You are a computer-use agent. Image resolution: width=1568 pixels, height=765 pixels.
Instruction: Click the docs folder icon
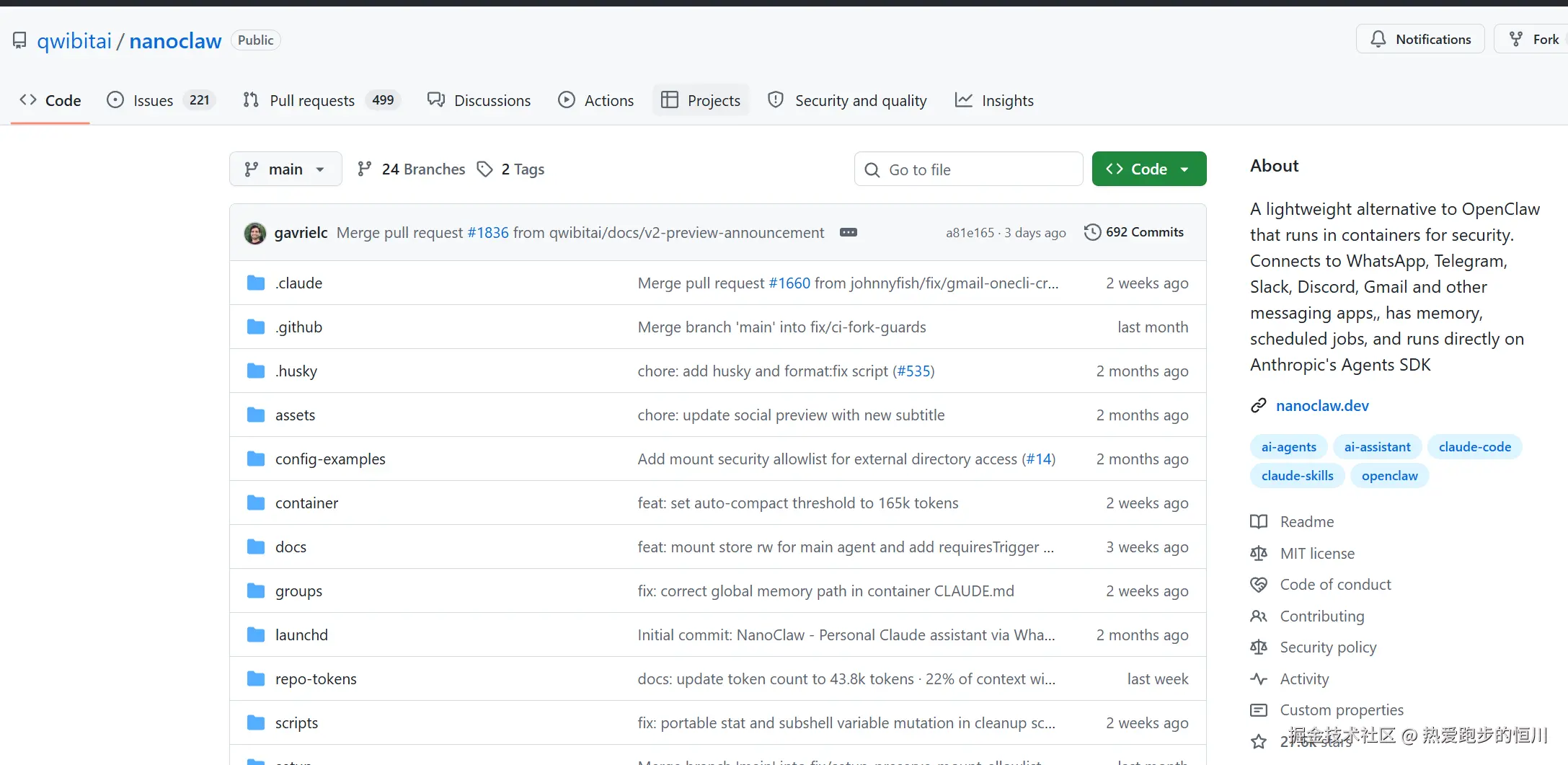tap(256, 547)
